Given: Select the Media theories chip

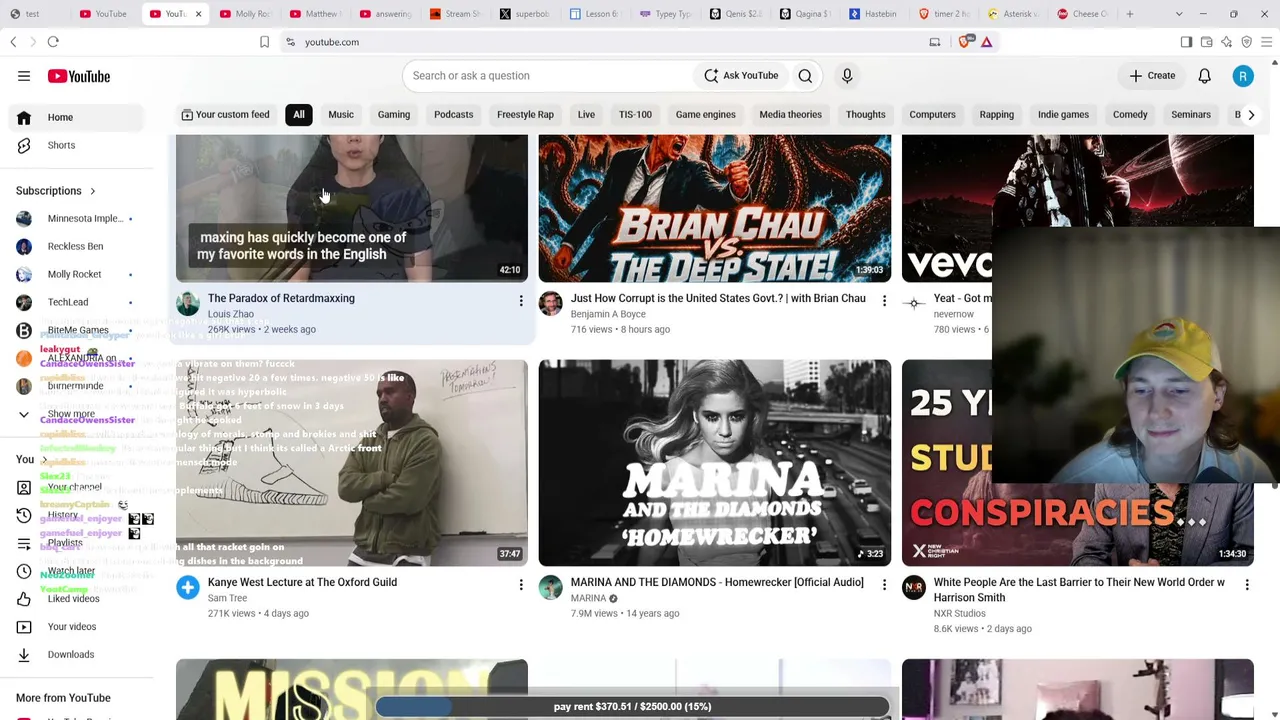Looking at the screenshot, I should pyautogui.click(x=790, y=115).
